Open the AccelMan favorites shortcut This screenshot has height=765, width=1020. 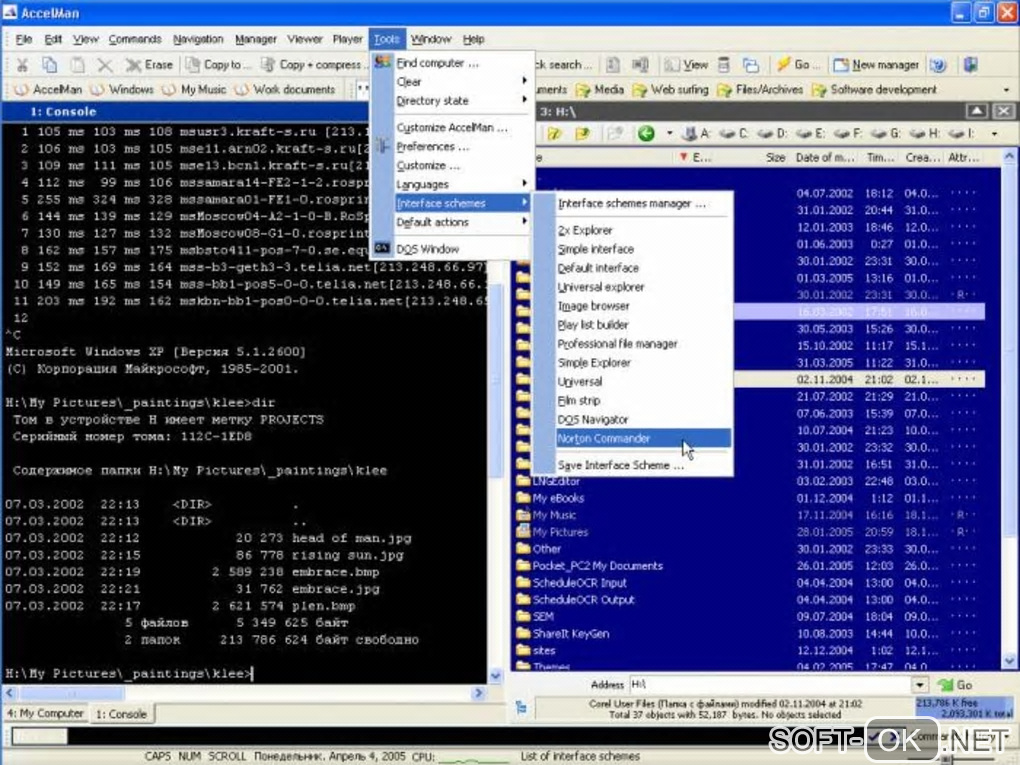coord(49,89)
